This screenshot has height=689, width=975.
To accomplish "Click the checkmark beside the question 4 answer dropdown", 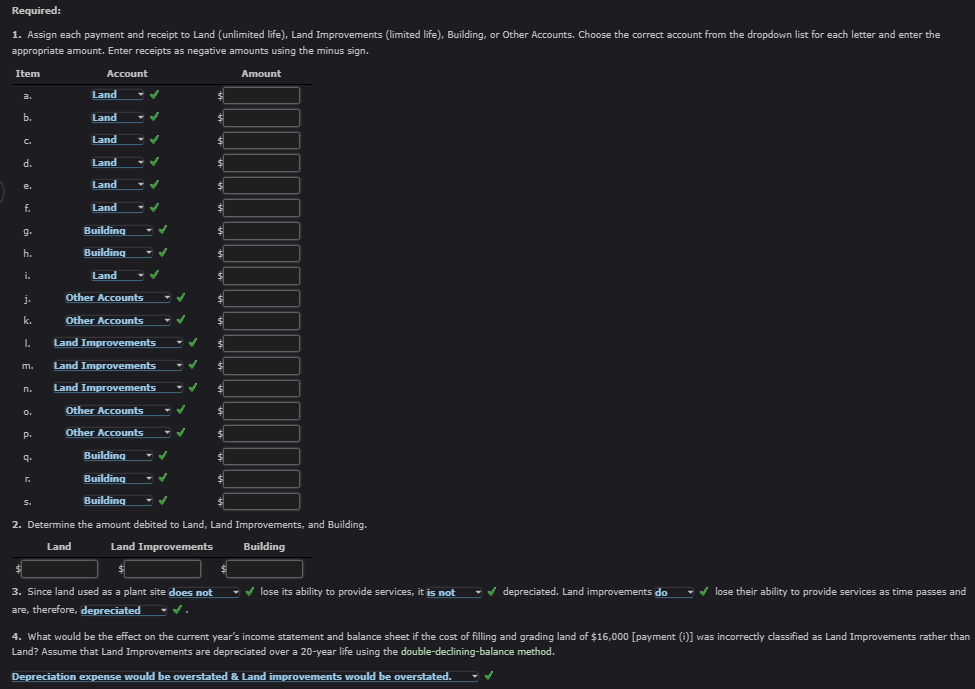I will 487,676.
